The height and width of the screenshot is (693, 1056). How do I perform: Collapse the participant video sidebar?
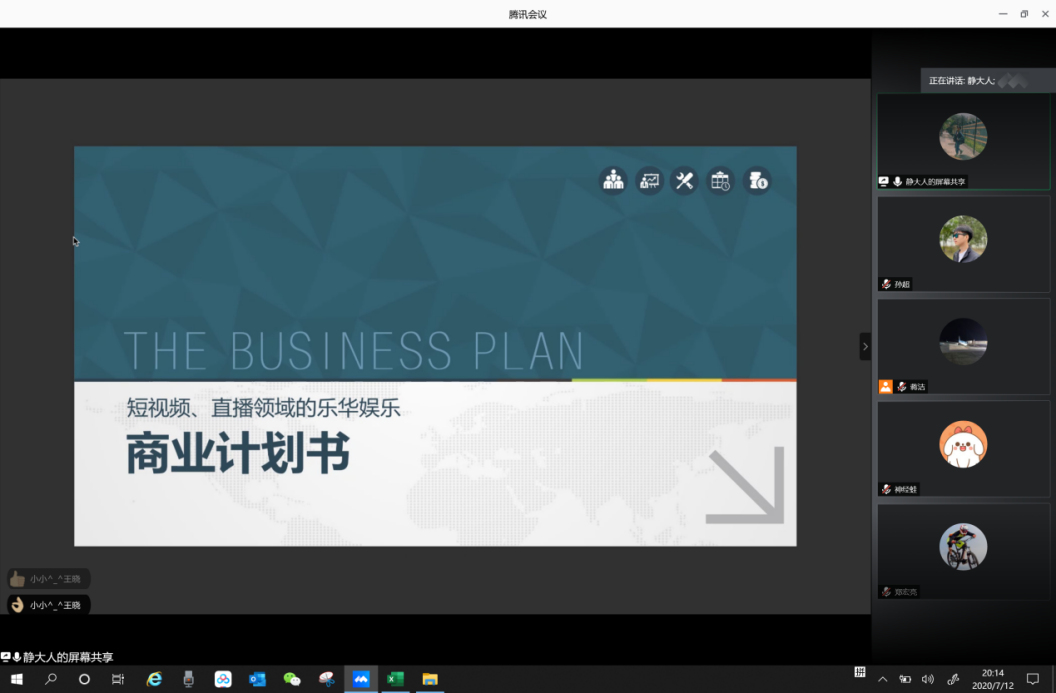(x=865, y=346)
